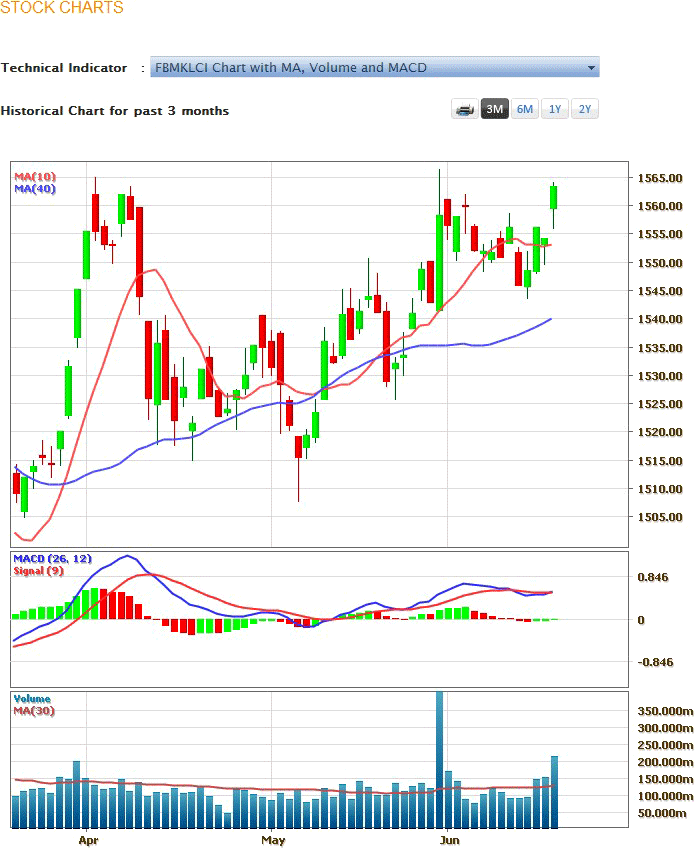Click the Apr label on the time axis
Viewport: 700px width, 850px height.
click(x=89, y=841)
